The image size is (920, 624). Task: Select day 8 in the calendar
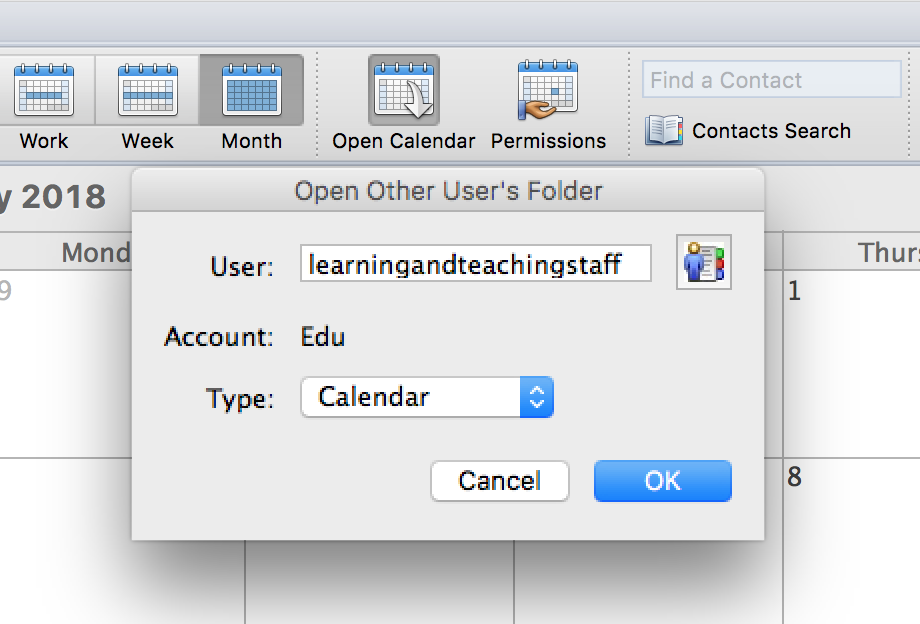(x=794, y=477)
